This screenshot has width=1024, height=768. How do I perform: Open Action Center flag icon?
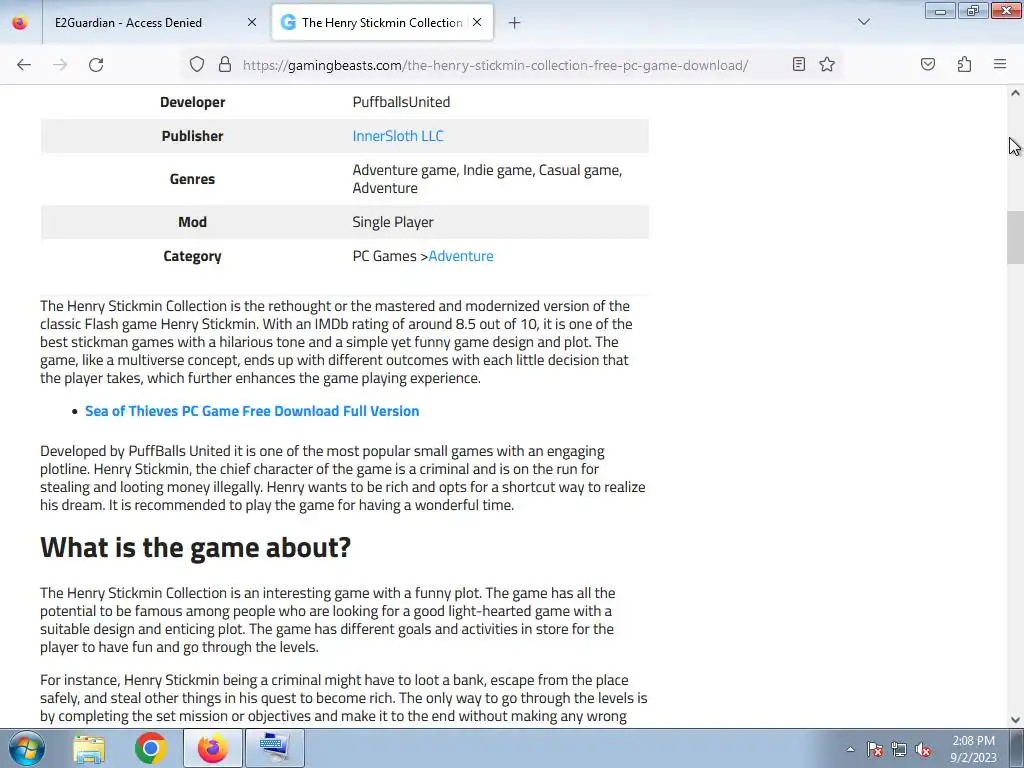874,750
